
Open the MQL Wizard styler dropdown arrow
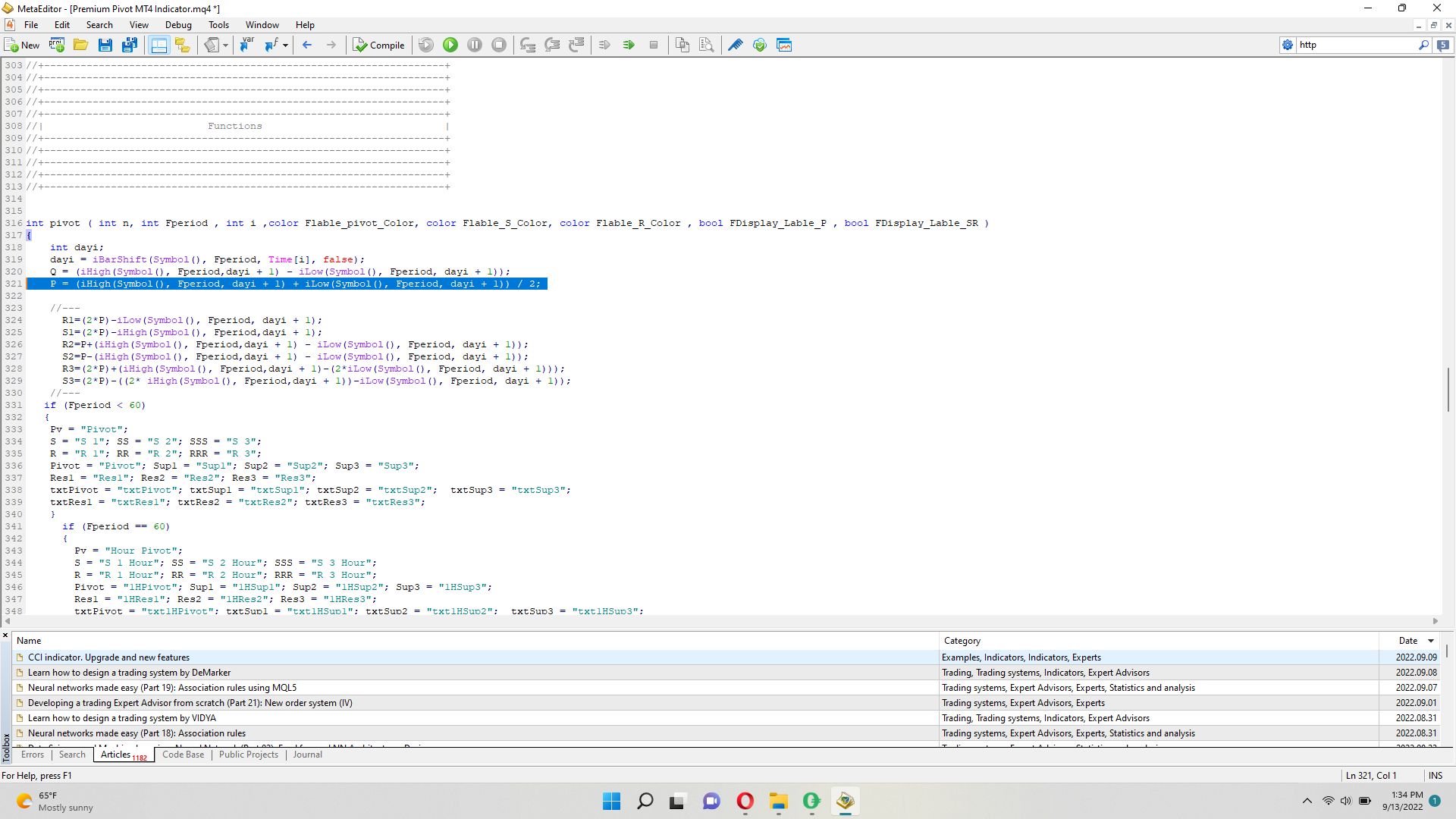pos(225,45)
